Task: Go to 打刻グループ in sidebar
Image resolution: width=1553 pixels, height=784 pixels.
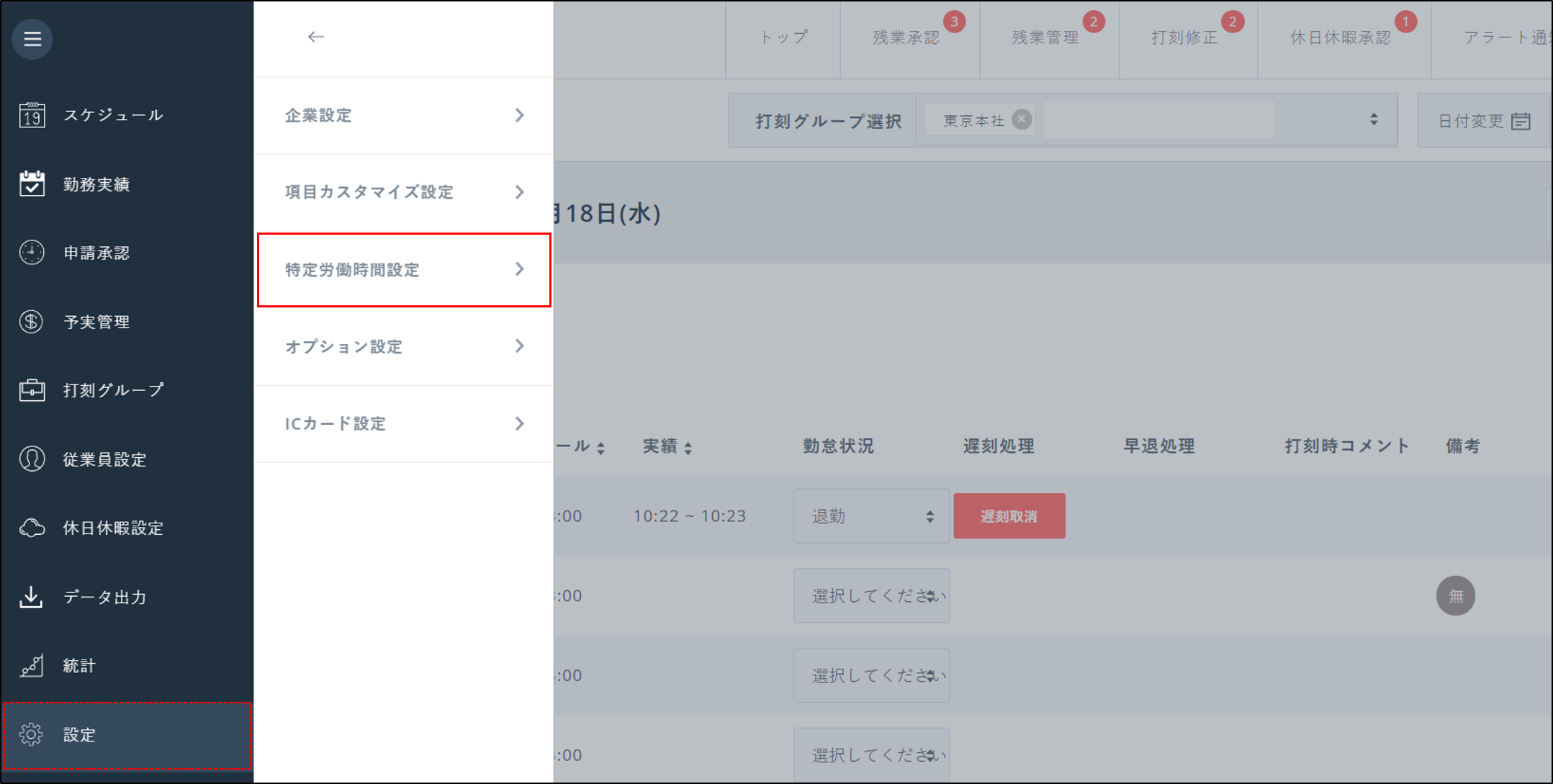Action: (x=113, y=390)
